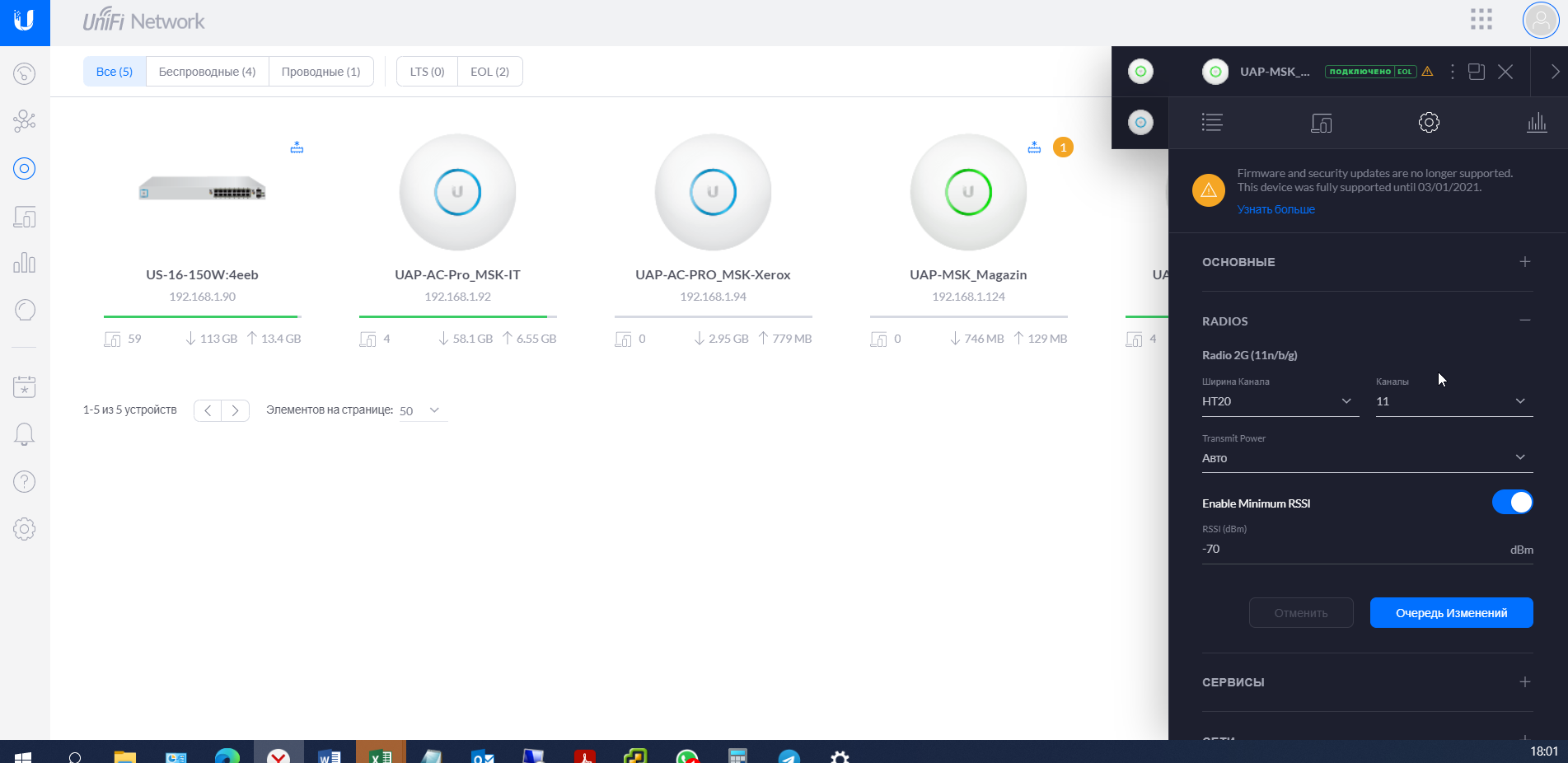Viewport: 1568px width, 763px height.
Task: Open the Alerts bell icon in sidebar
Action: (25, 434)
